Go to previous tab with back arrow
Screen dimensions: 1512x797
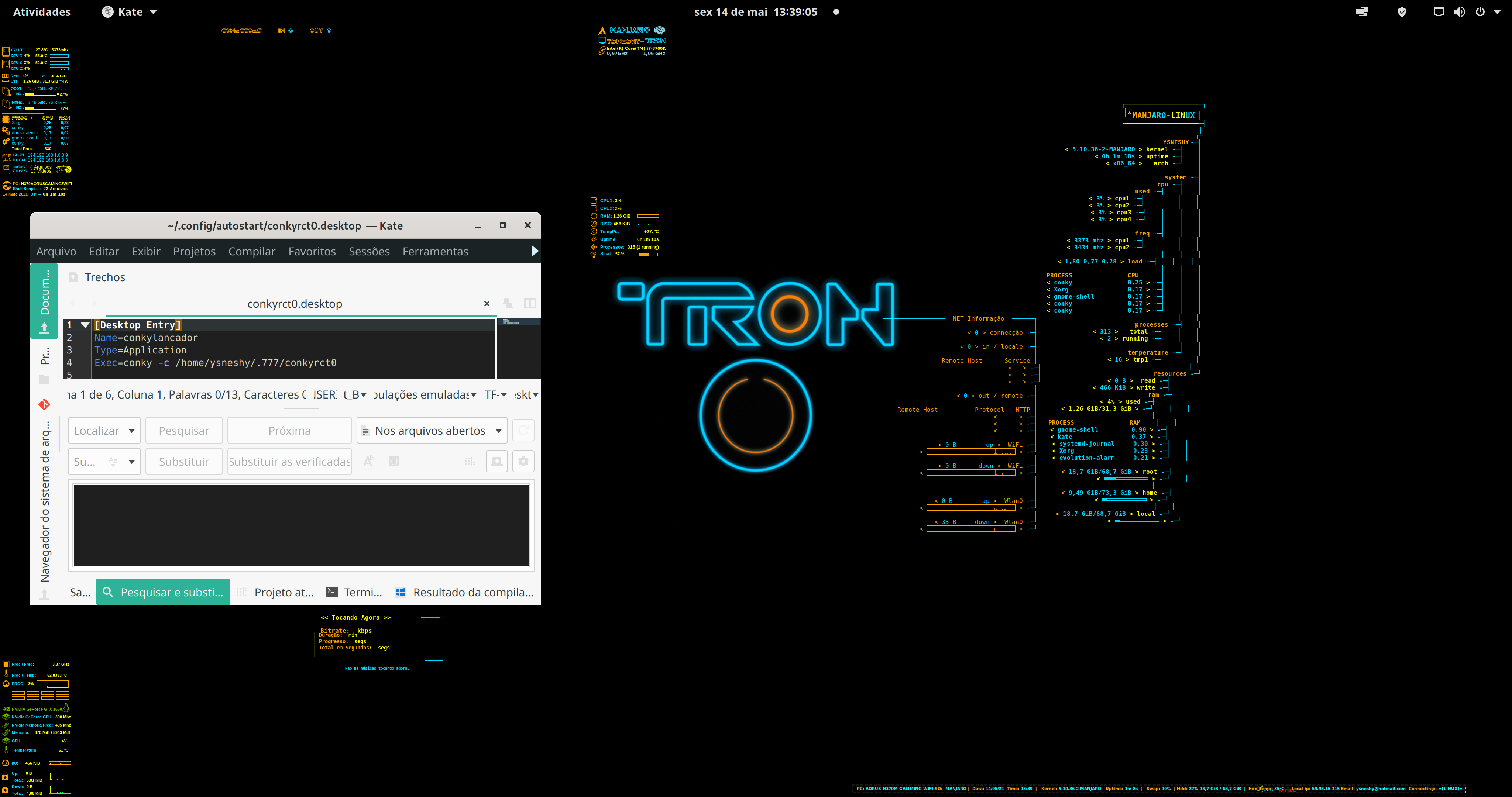coord(73,303)
